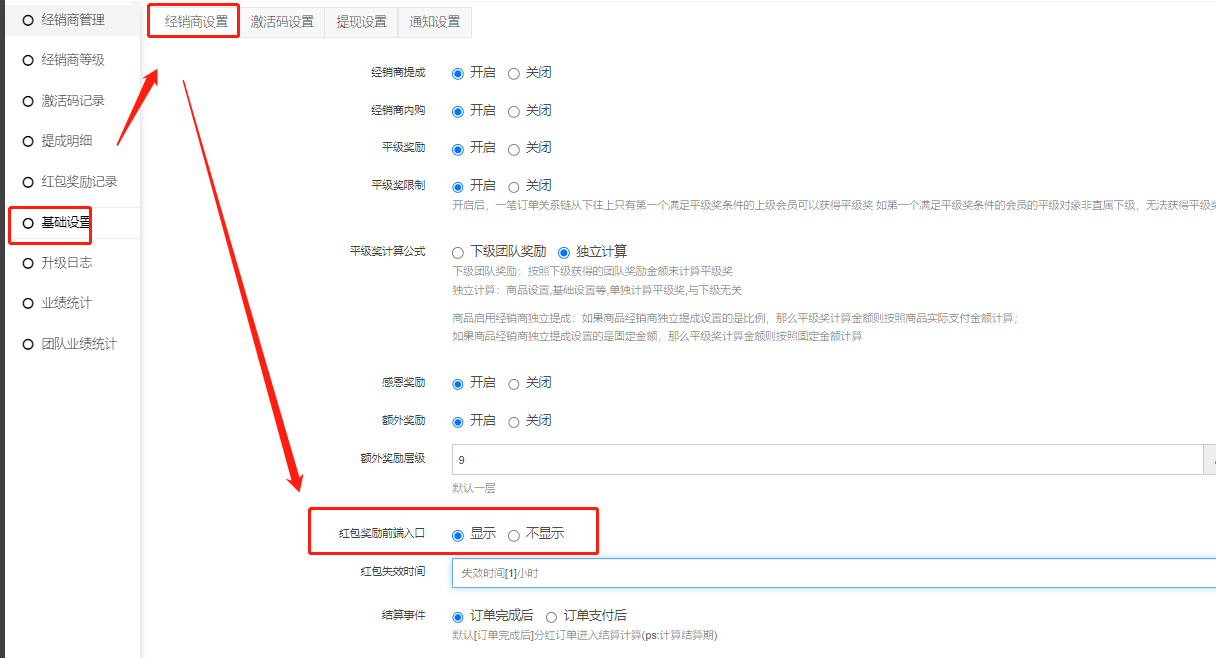
Task: Click the circle icon beside 激活码记录
Action: tap(28, 101)
